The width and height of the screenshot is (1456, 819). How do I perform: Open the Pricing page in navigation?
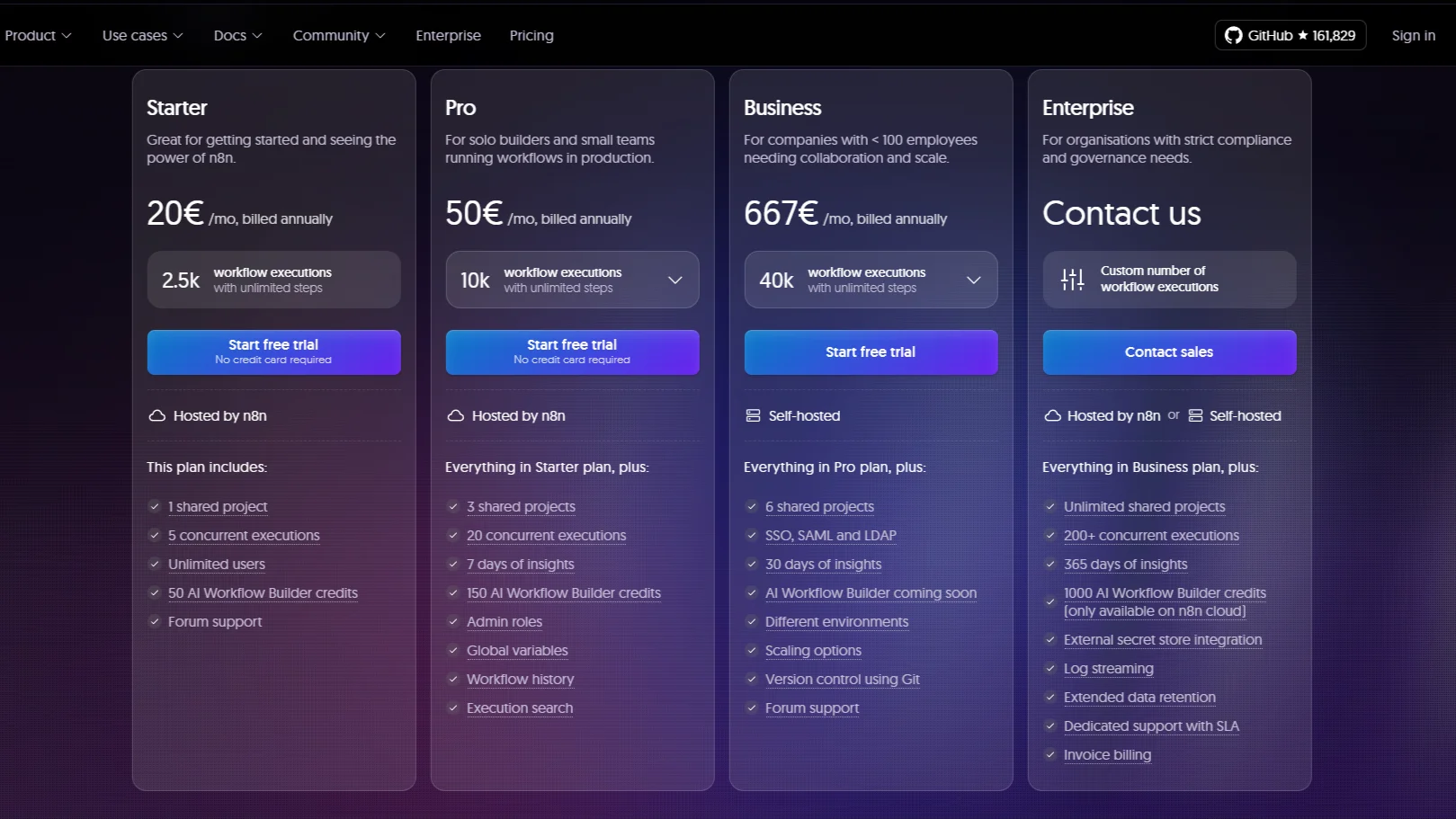coord(531,36)
